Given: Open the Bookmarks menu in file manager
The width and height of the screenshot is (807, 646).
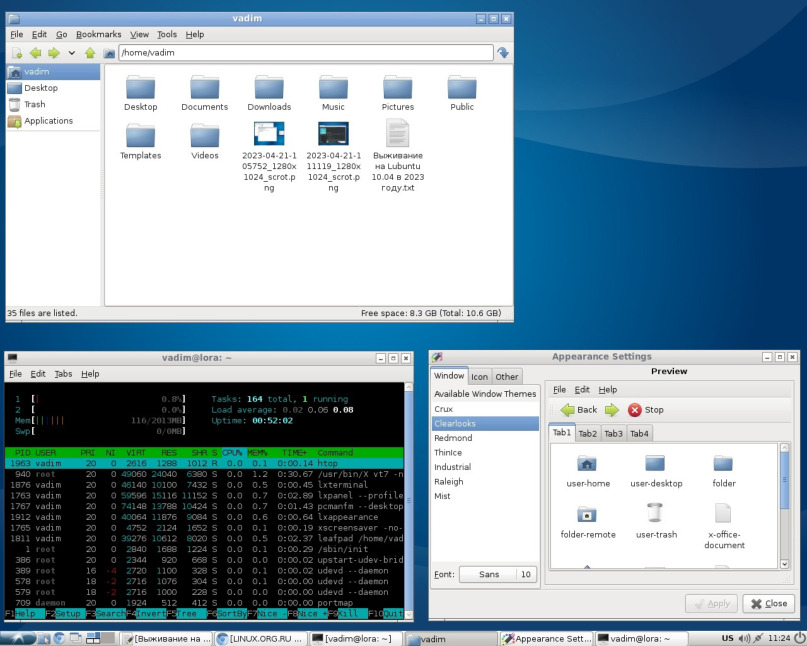Looking at the screenshot, I should [98, 34].
